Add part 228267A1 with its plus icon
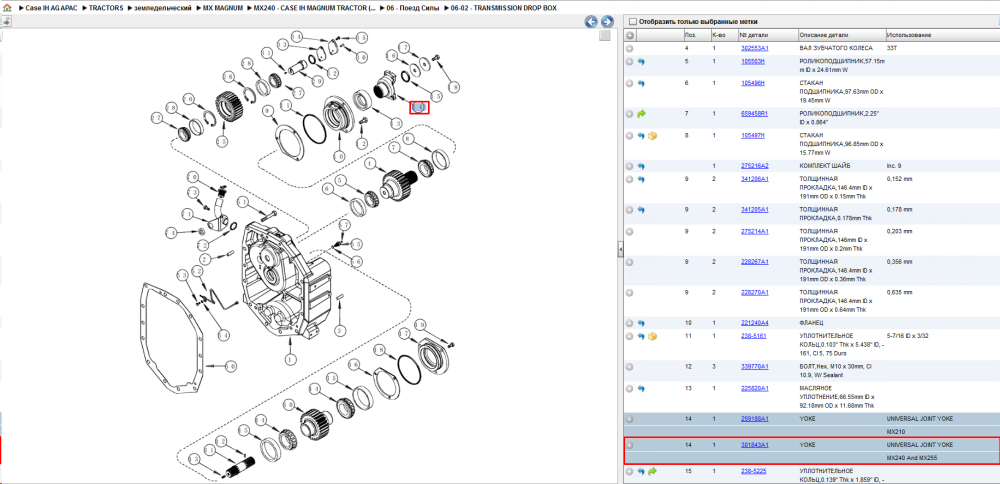Screen dimensions: 1000x484 pyautogui.click(x=629, y=261)
